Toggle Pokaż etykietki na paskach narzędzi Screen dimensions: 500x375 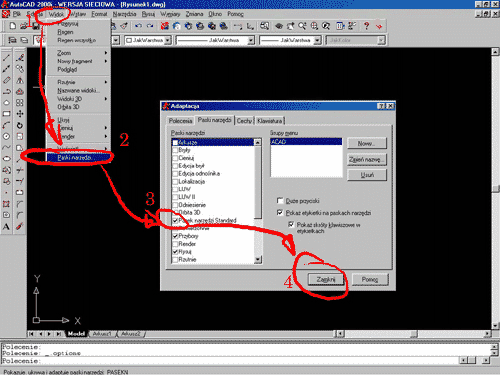(280, 213)
